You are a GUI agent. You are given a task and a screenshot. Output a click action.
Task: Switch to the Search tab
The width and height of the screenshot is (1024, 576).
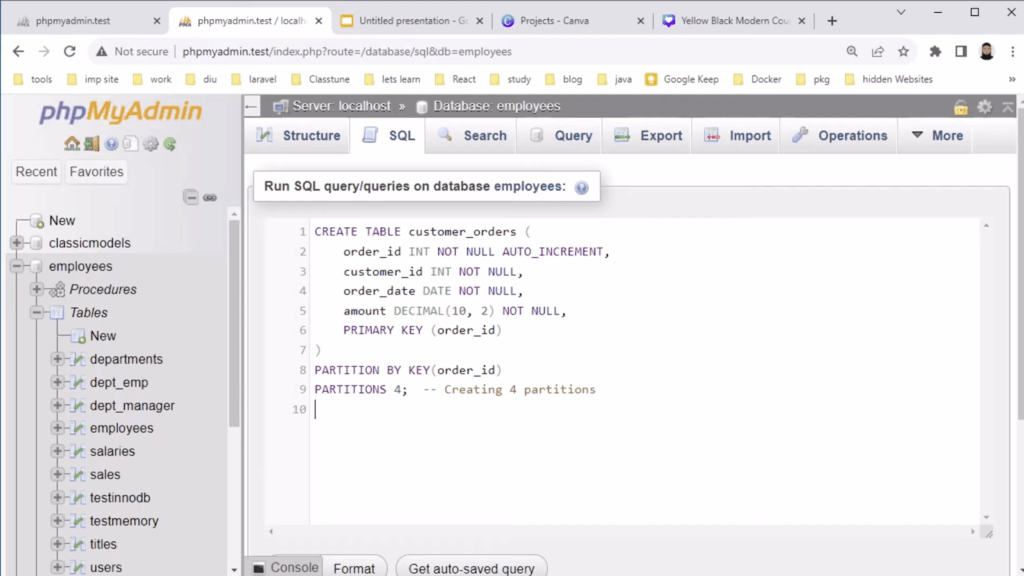pos(472,136)
